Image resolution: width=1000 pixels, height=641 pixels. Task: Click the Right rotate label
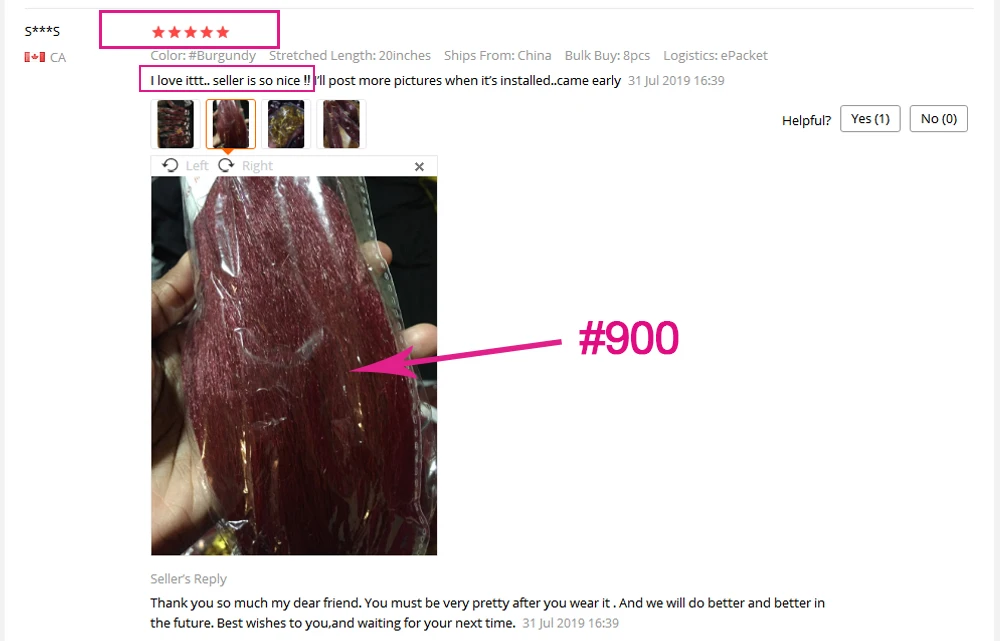coord(257,166)
